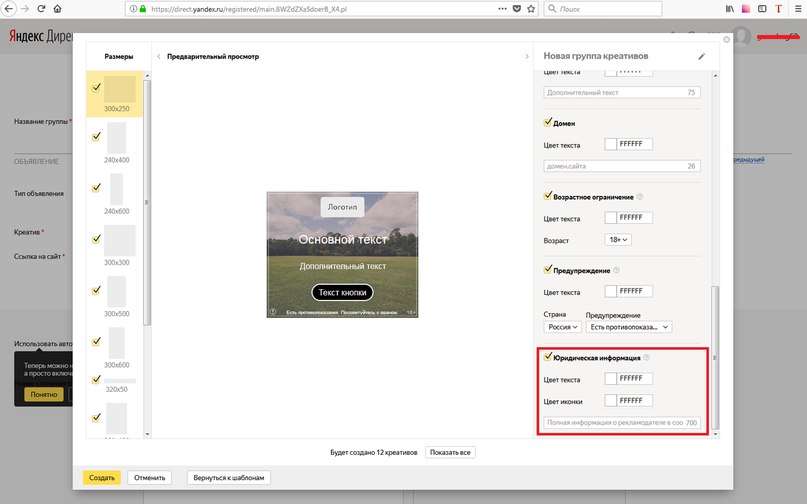
Task: Expand the Предупреждение warning text dropdown
Action: tap(629, 326)
